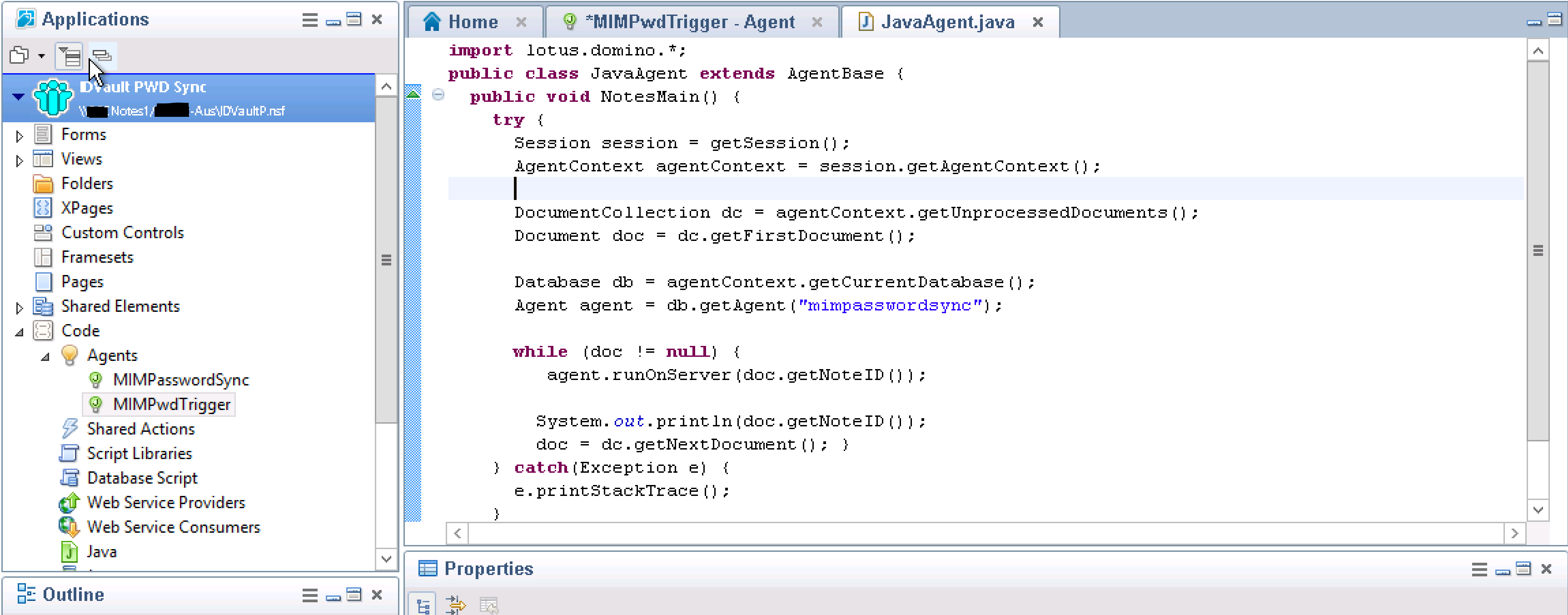The image size is (1568, 615).
Task: Click the XPages item in the navigator
Action: [87, 208]
